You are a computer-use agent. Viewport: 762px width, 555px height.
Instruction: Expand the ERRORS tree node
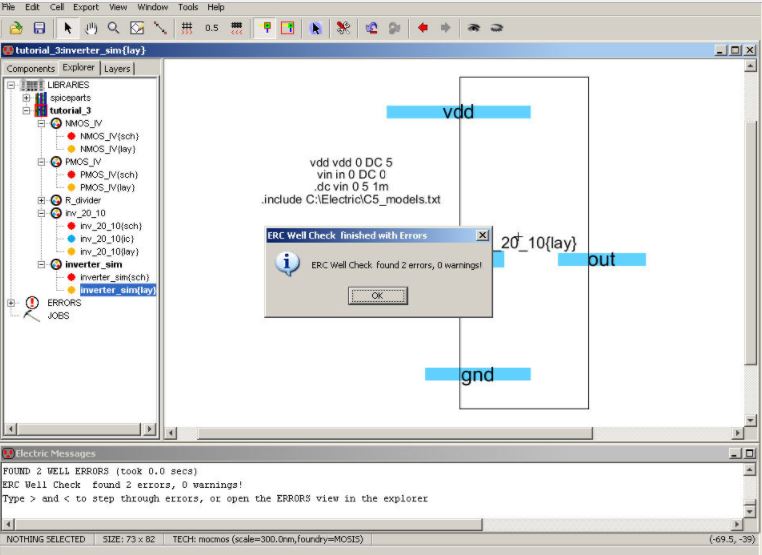12,302
